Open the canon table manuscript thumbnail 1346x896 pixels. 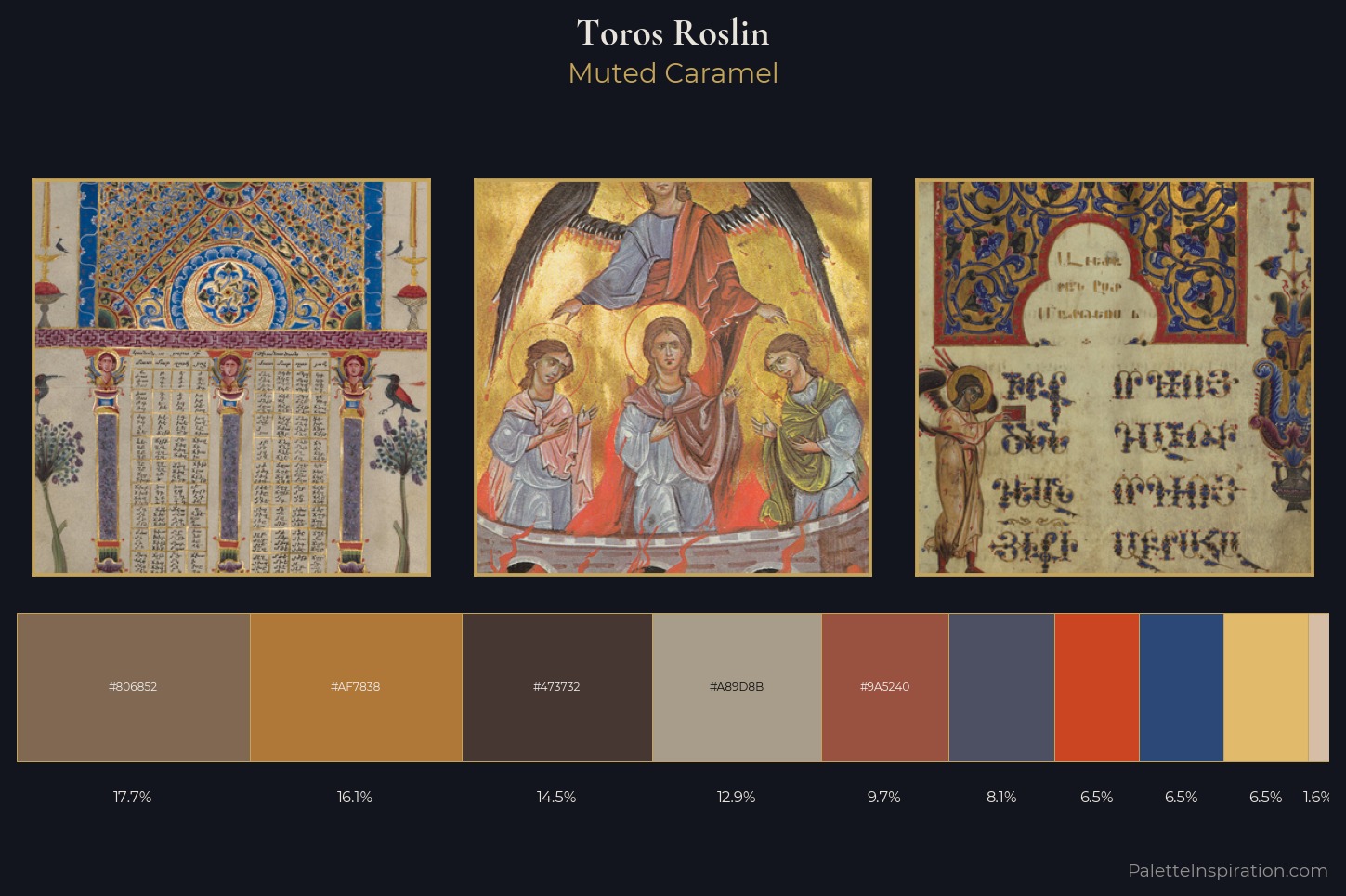coord(231,377)
